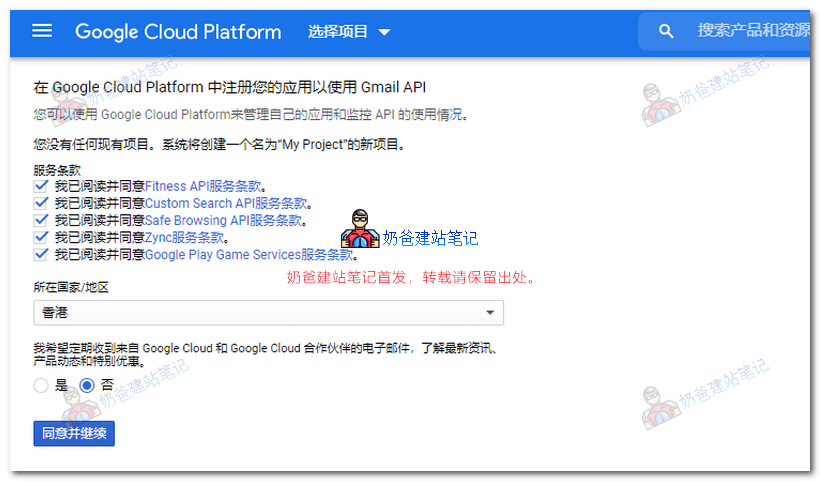Open the Safe Browsing API服务条款 link
Screen dimensions: 821x482
(224, 220)
